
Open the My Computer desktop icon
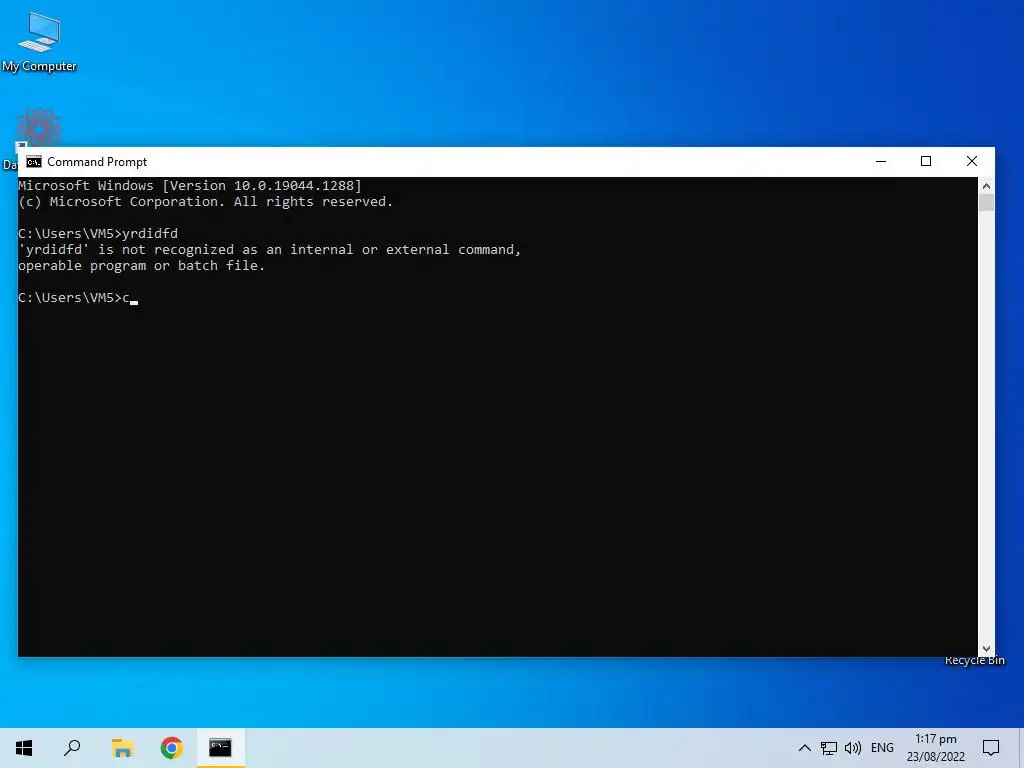click(39, 41)
